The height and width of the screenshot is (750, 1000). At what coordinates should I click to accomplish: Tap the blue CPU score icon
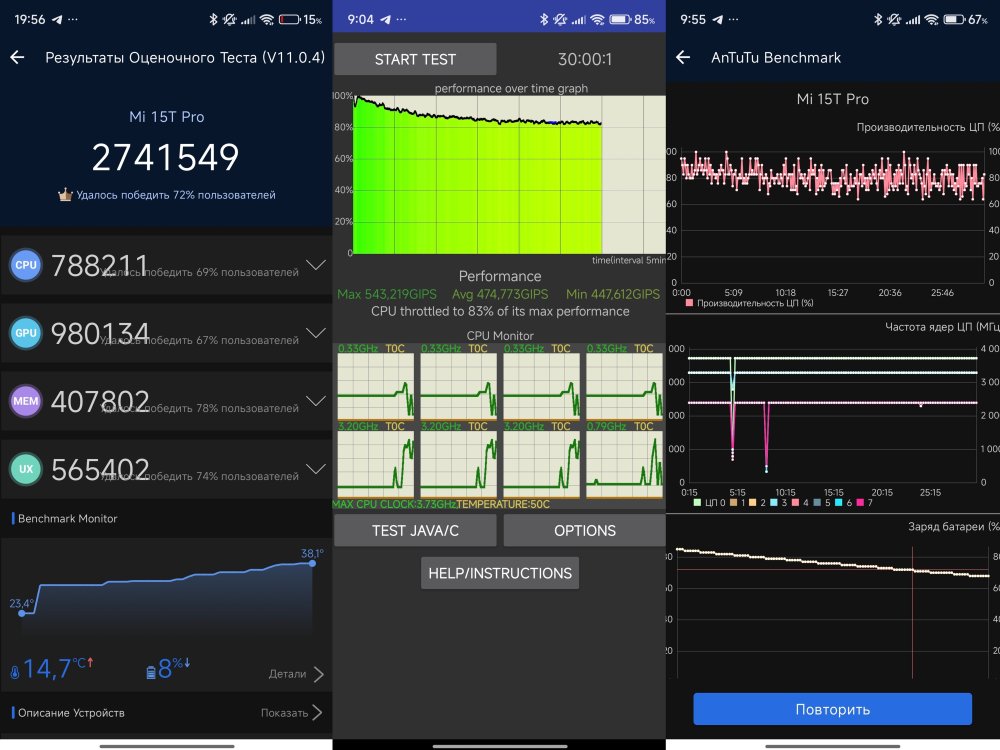point(26,266)
